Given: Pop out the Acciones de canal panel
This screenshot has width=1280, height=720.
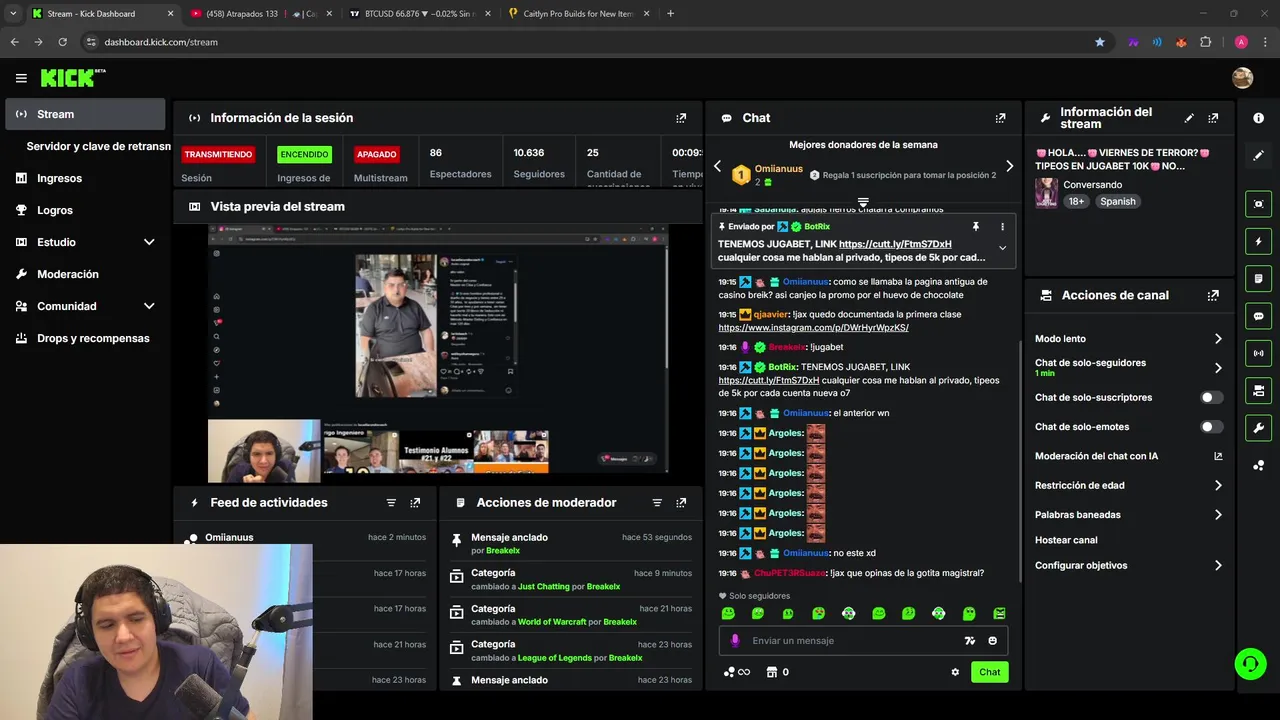Looking at the screenshot, I should click(x=1213, y=296).
